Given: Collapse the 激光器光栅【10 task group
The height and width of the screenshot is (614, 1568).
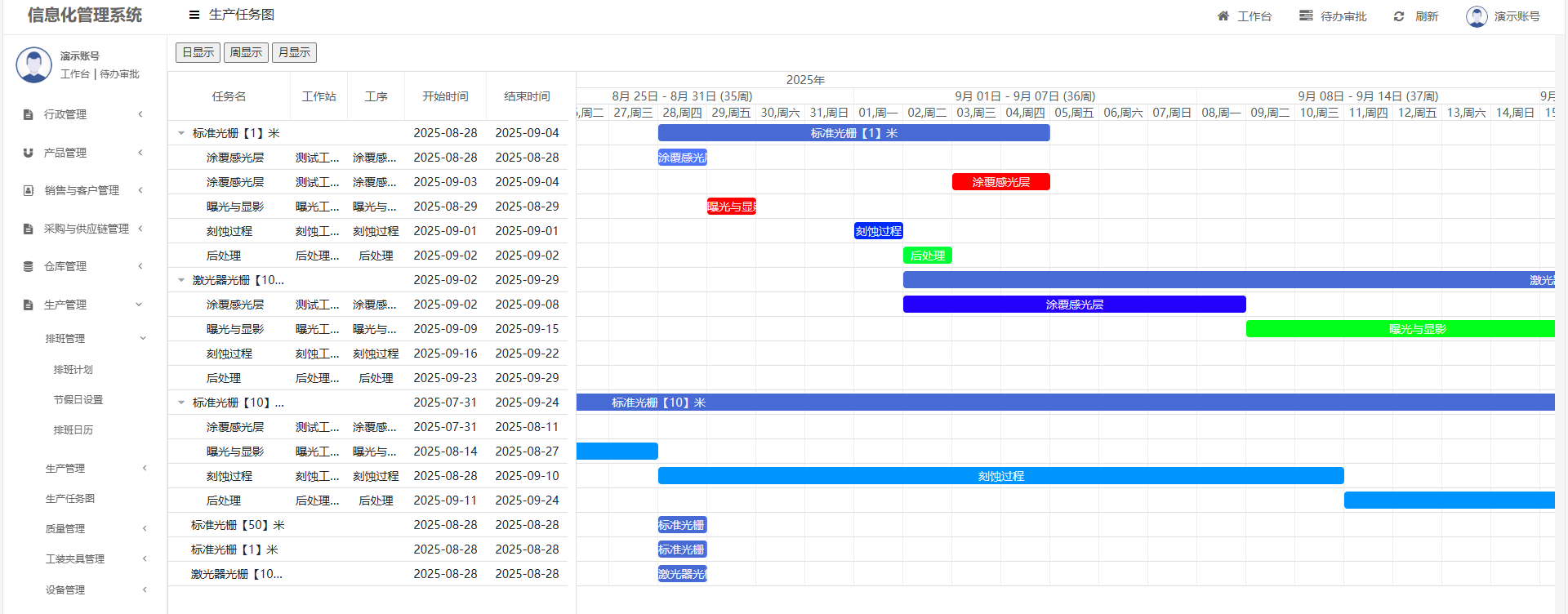Looking at the screenshot, I should coord(181,280).
